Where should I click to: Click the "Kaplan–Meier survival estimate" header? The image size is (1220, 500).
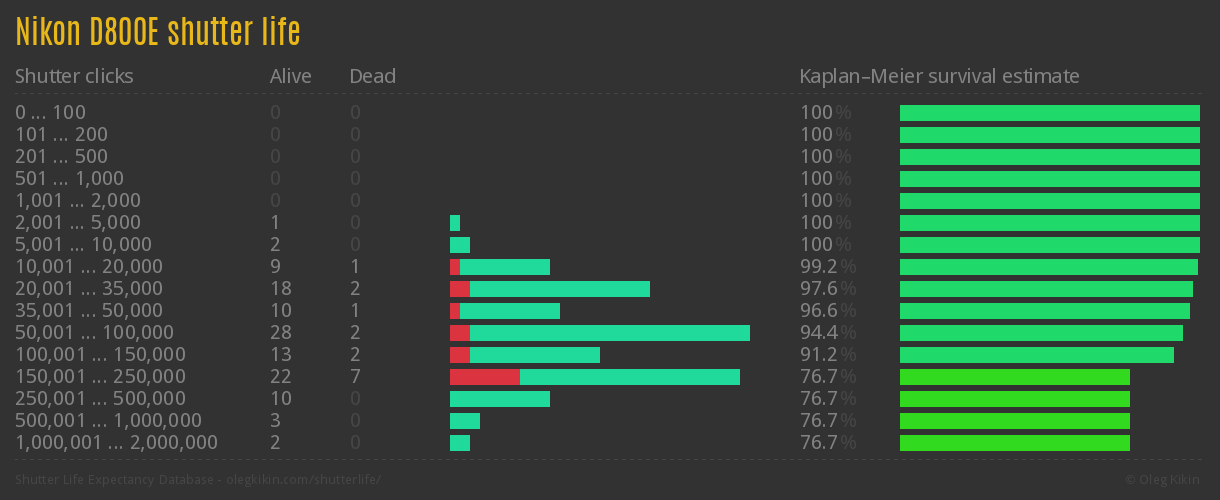pyautogui.click(x=939, y=76)
